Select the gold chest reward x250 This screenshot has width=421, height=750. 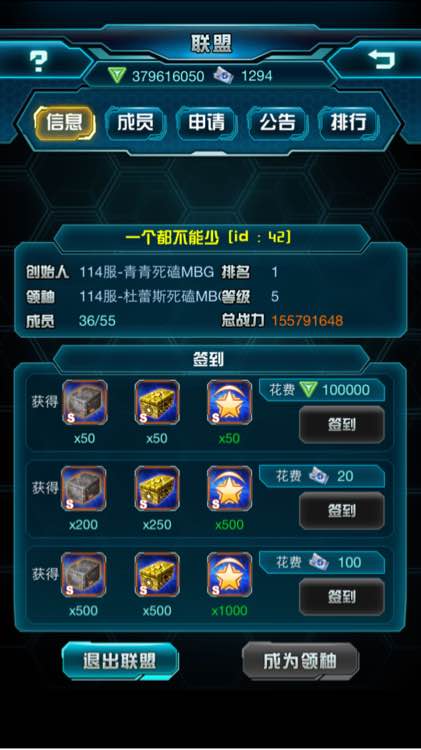coord(157,489)
